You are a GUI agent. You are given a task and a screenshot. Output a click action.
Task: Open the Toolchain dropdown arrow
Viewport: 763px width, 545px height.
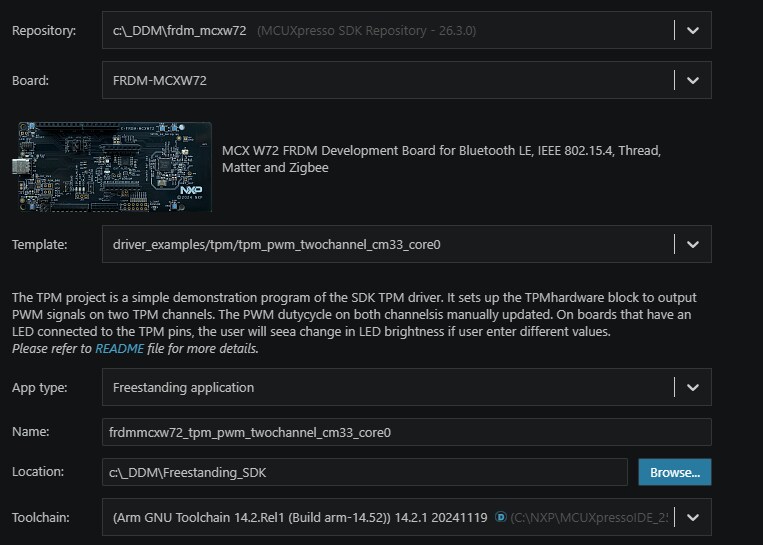693,517
